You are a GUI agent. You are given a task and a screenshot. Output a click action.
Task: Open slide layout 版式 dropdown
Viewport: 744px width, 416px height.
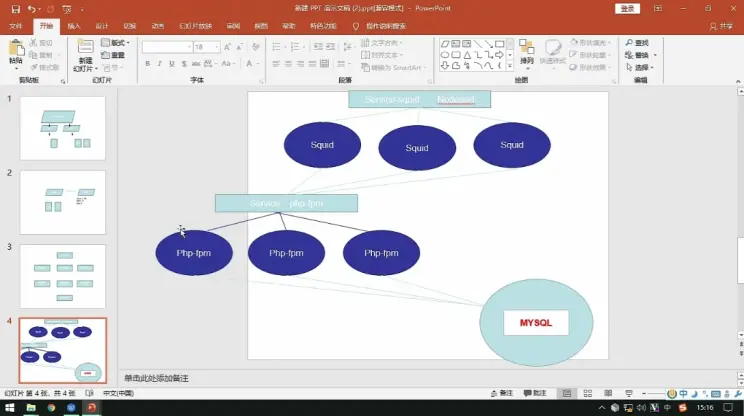coord(115,43)
